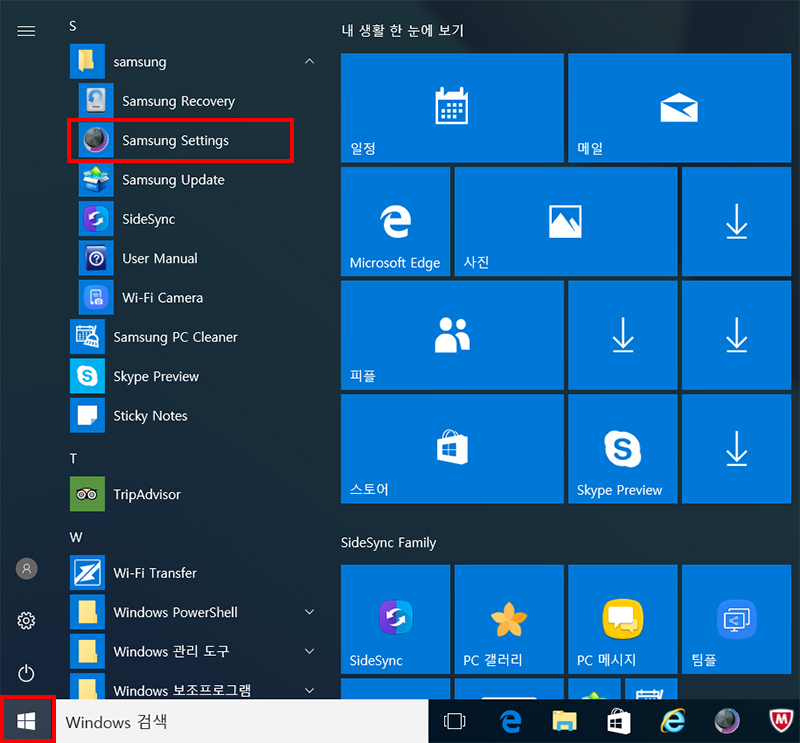Open Task View on the taskbar
800x743 pixels.
click(454, 721)
